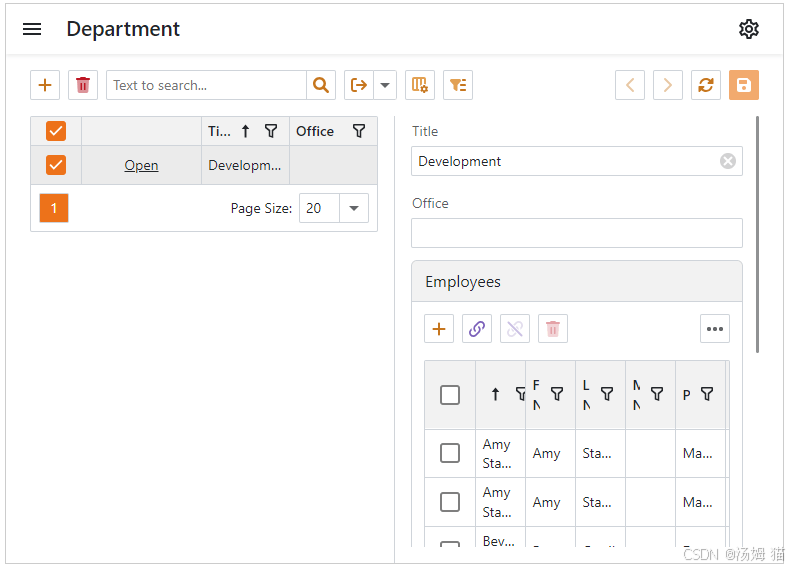Go to page 1 in the pager

(54, 208)
